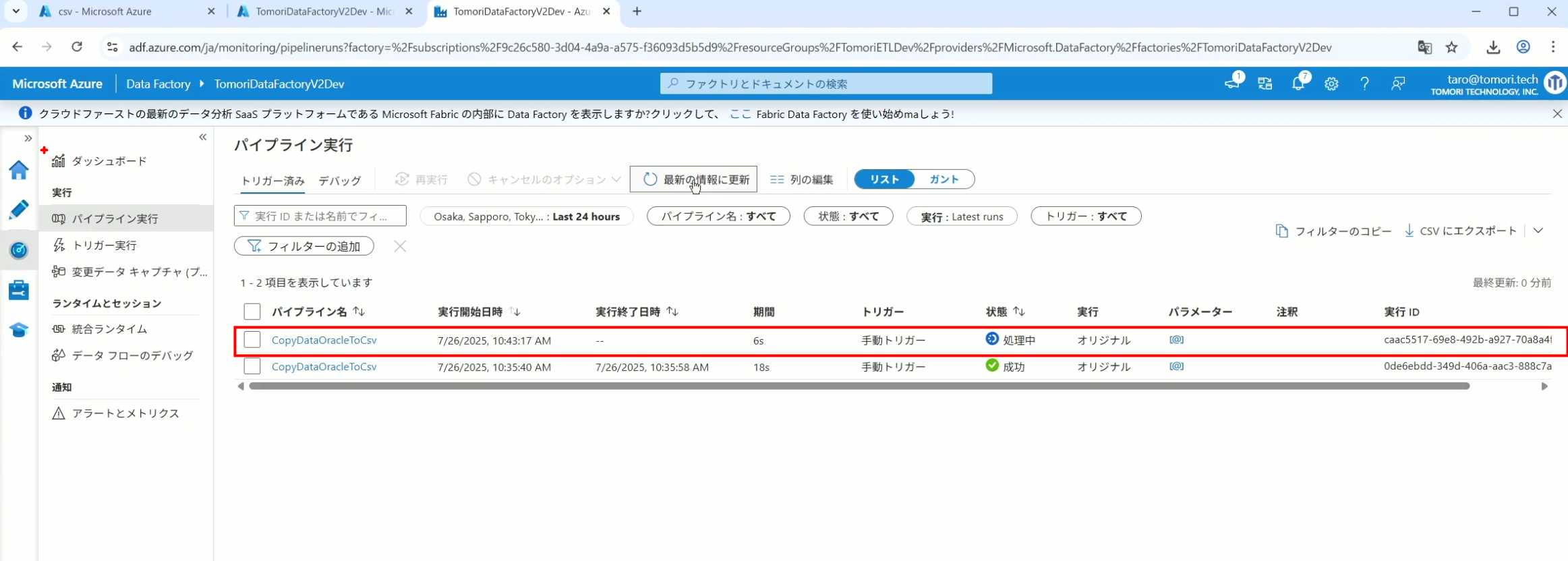Switch to the デバッグ tab
Screen dimensions: 1568x561
[x=339, y=181]
